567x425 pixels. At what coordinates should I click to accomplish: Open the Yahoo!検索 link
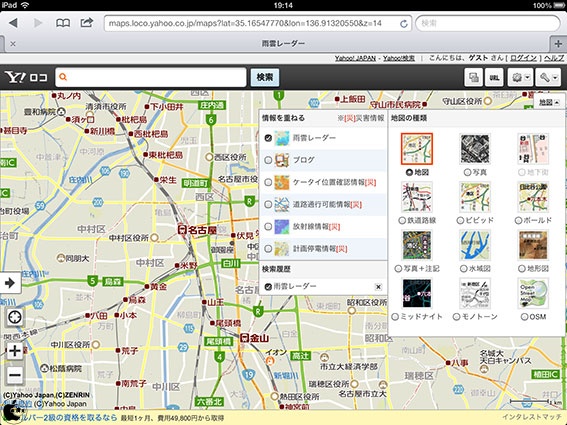tap(399, 58)
